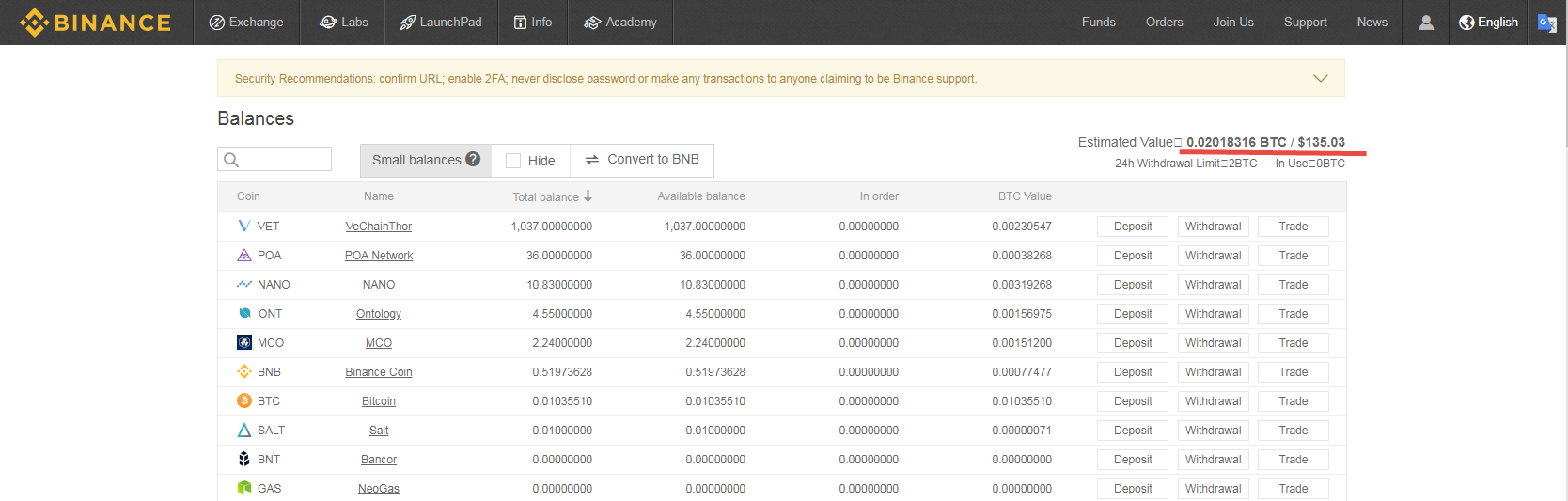Click the estimated value 0.02018316 BTC
The image size is (1568, 501).
1236,142
